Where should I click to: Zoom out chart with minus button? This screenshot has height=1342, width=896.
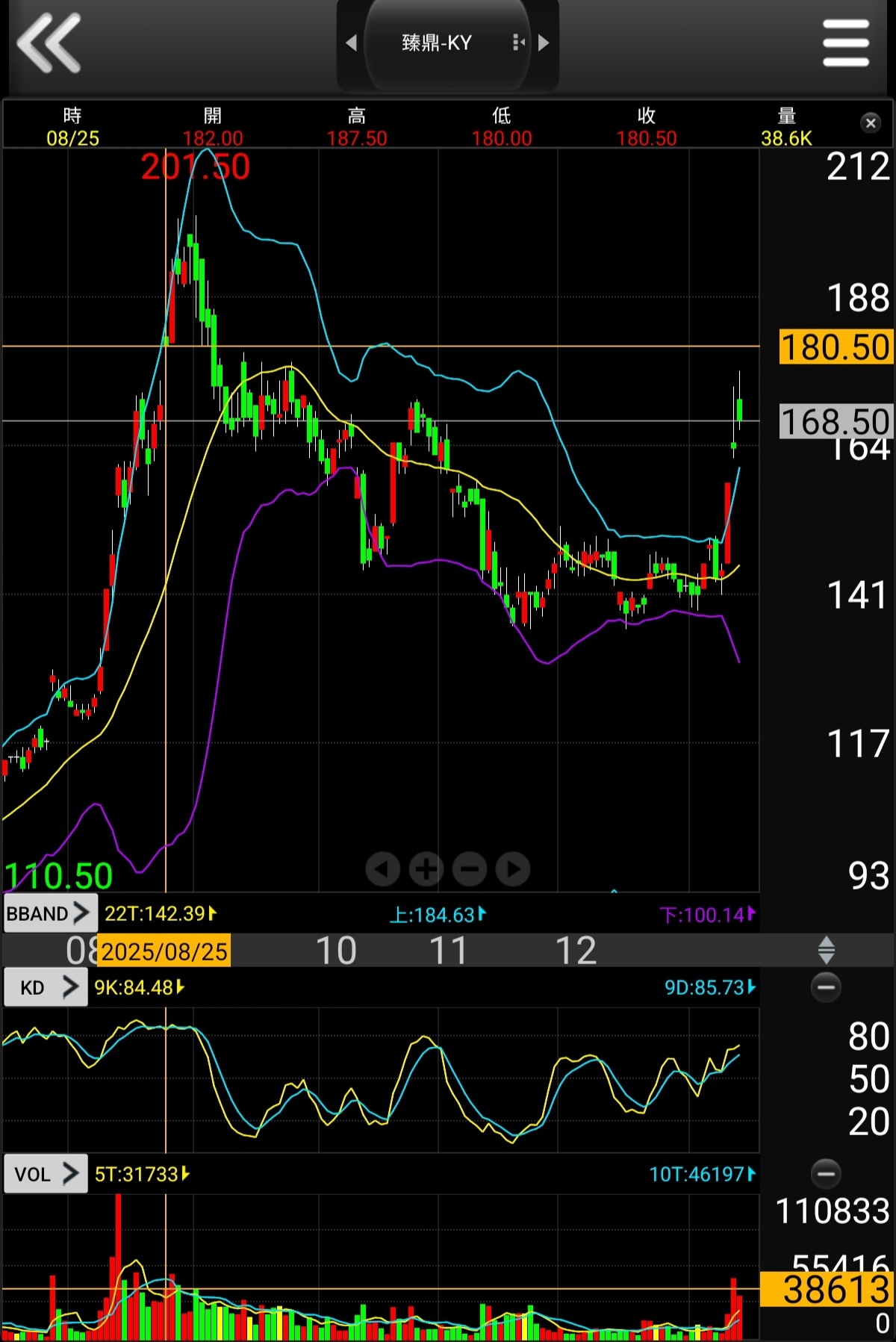tap(470, 869)
